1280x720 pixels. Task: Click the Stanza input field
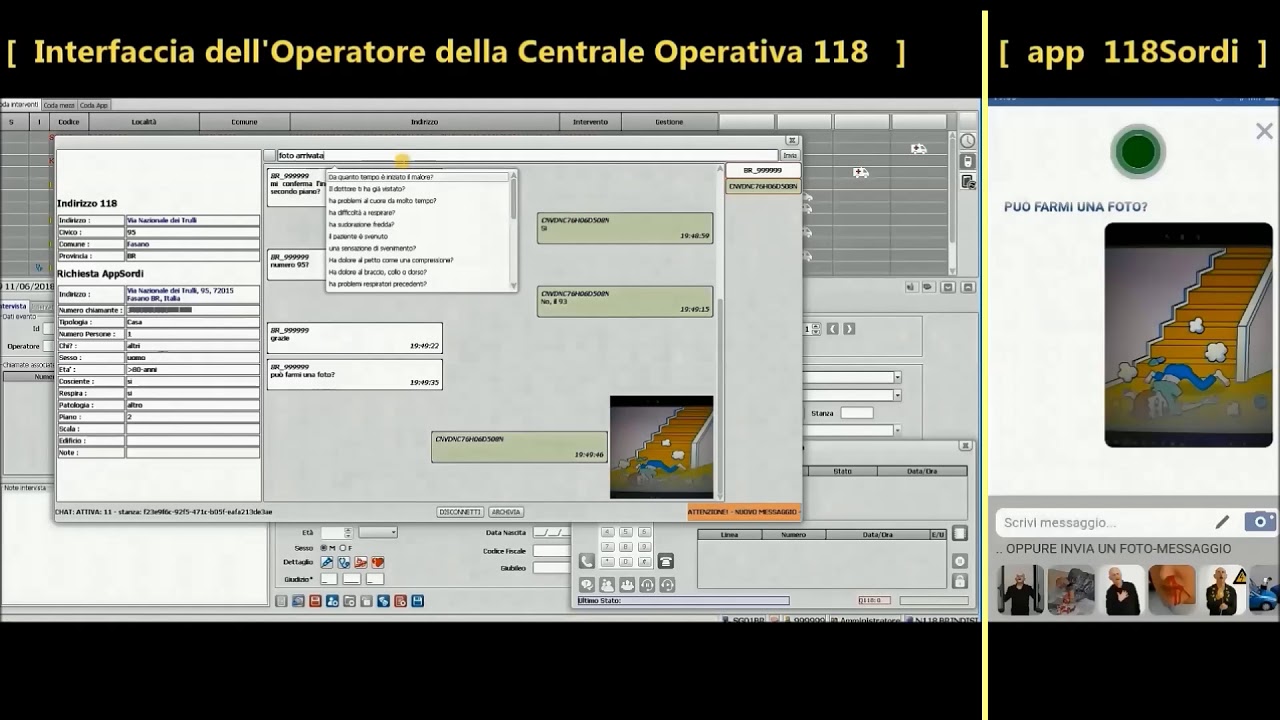856,413
